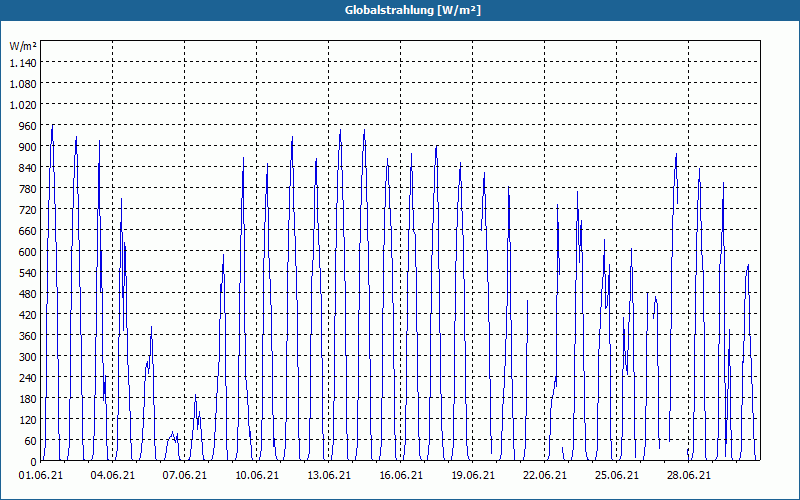Screen dimensions: 800x500
Task: Click the chart title 'Globalstrahlung [W/m²]'
Action: pos(412,10)
